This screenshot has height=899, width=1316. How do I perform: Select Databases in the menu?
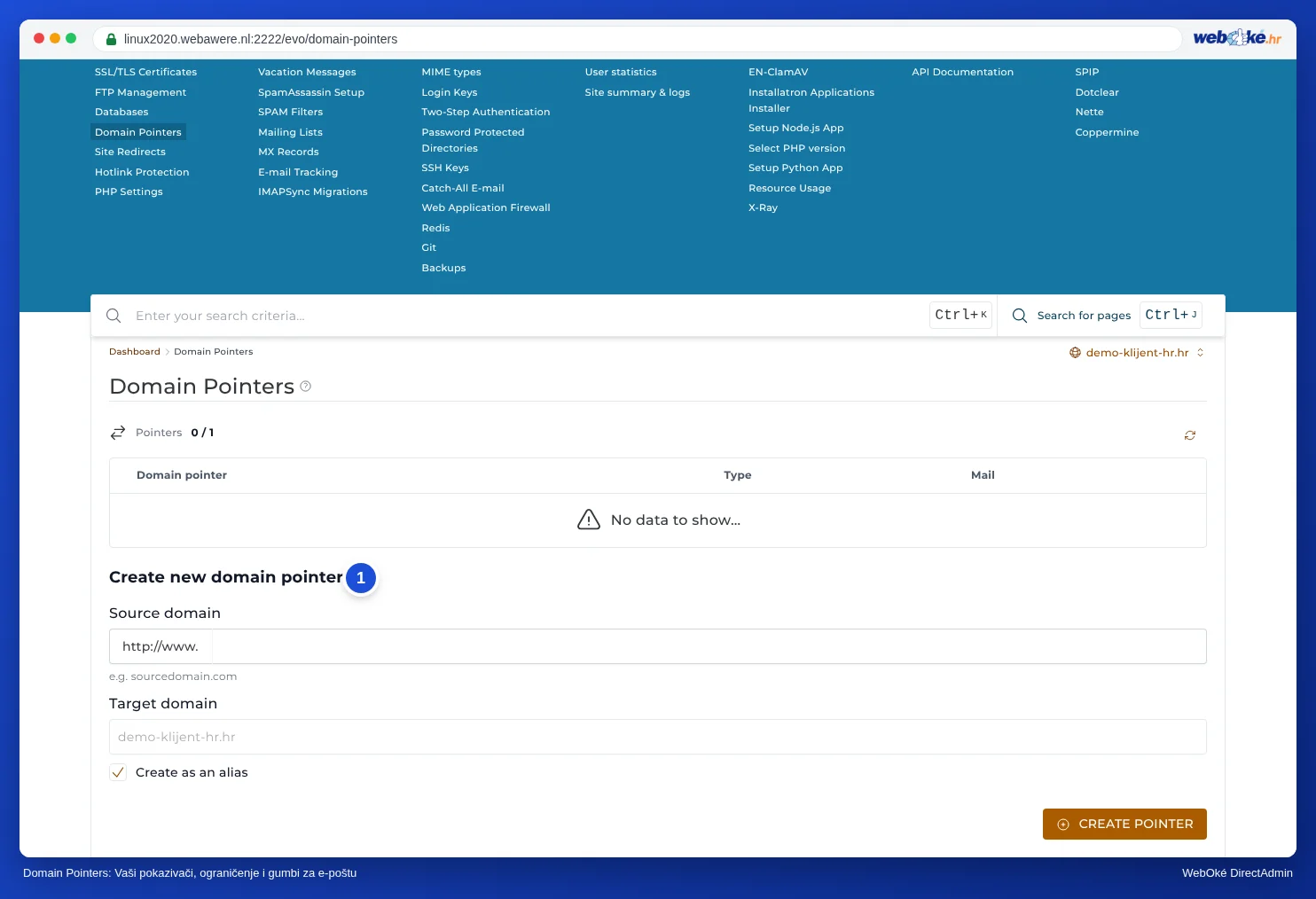coord(121,112)
